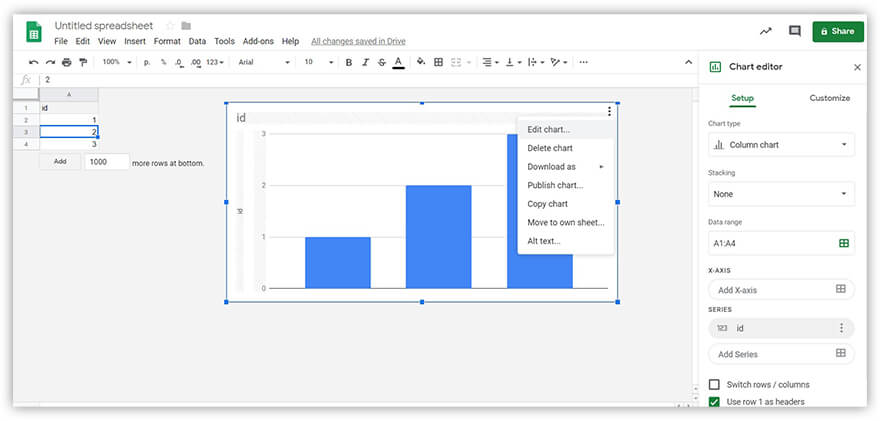Open the text wrapping dropdown
Image resolution: width=880 pixels, height=421 pixels.
(x=536, y=62)
